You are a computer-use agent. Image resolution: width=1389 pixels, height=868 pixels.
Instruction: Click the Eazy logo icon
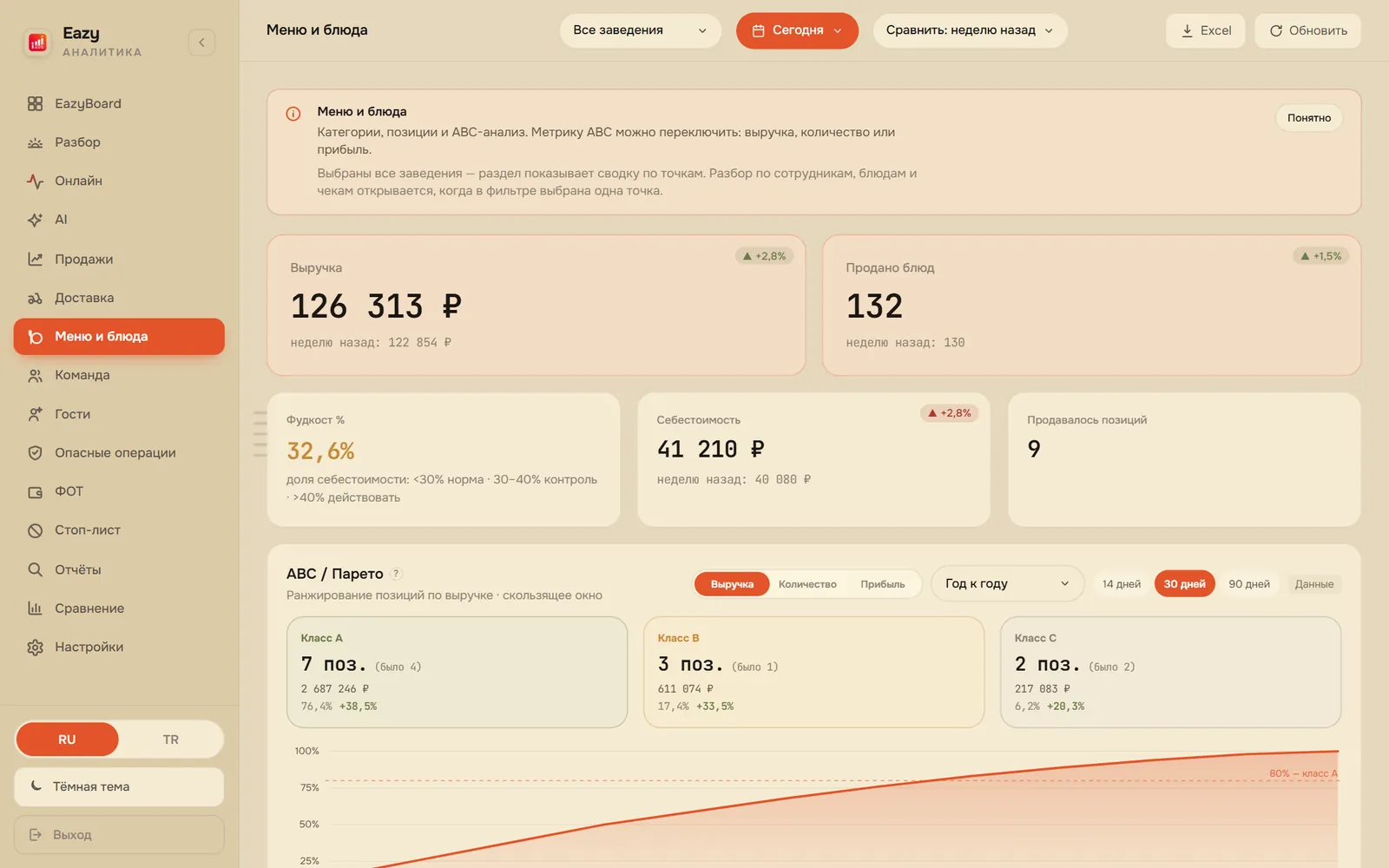pos(37,42)
